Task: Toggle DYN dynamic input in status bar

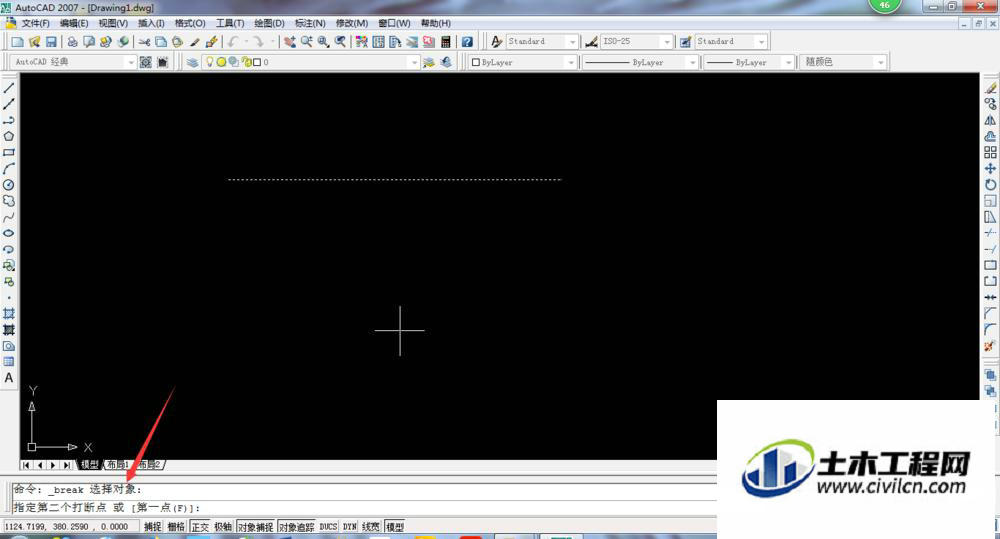Action: pyautogui.click(x=349, y=526)
